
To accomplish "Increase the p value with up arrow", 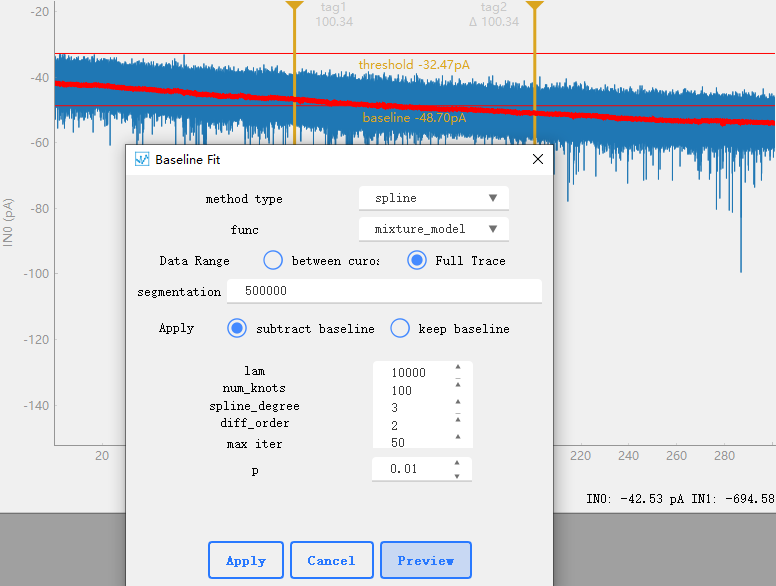I will coord(457,463).
